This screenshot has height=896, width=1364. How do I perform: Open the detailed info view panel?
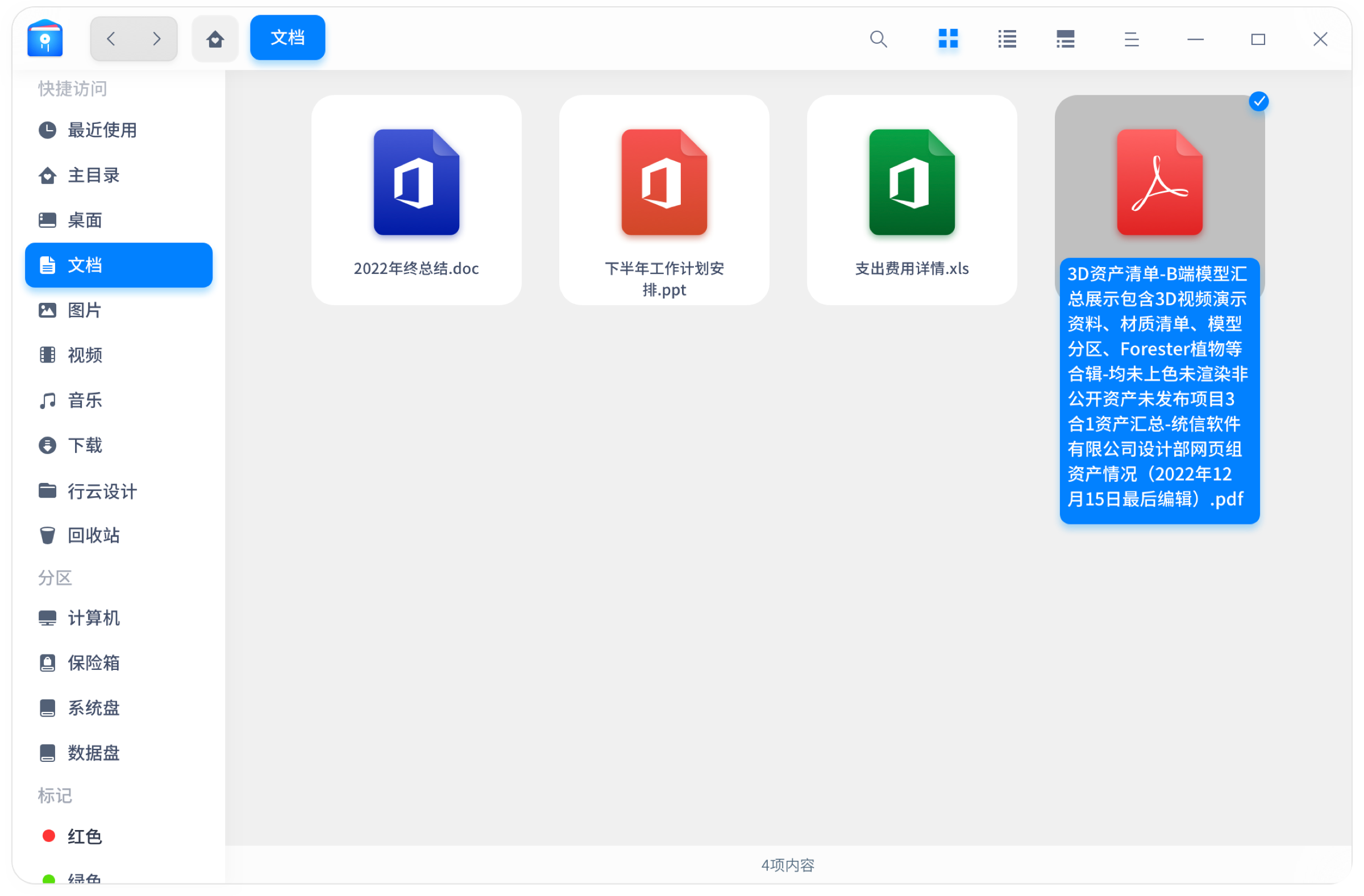point(1065,39)
